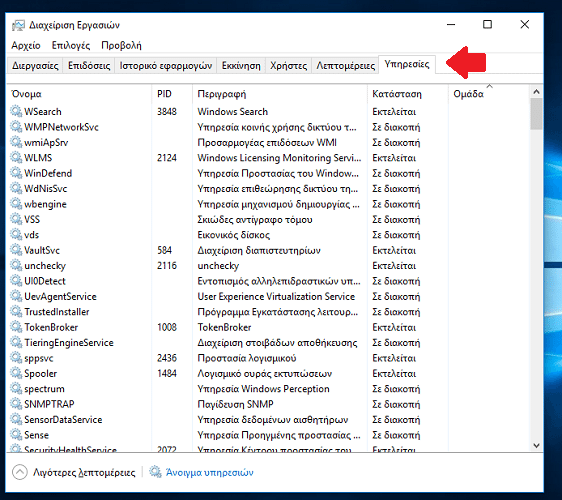562x500 pixels.
Task: Select PID 2124 cell of WLMS
Action: 167,158
